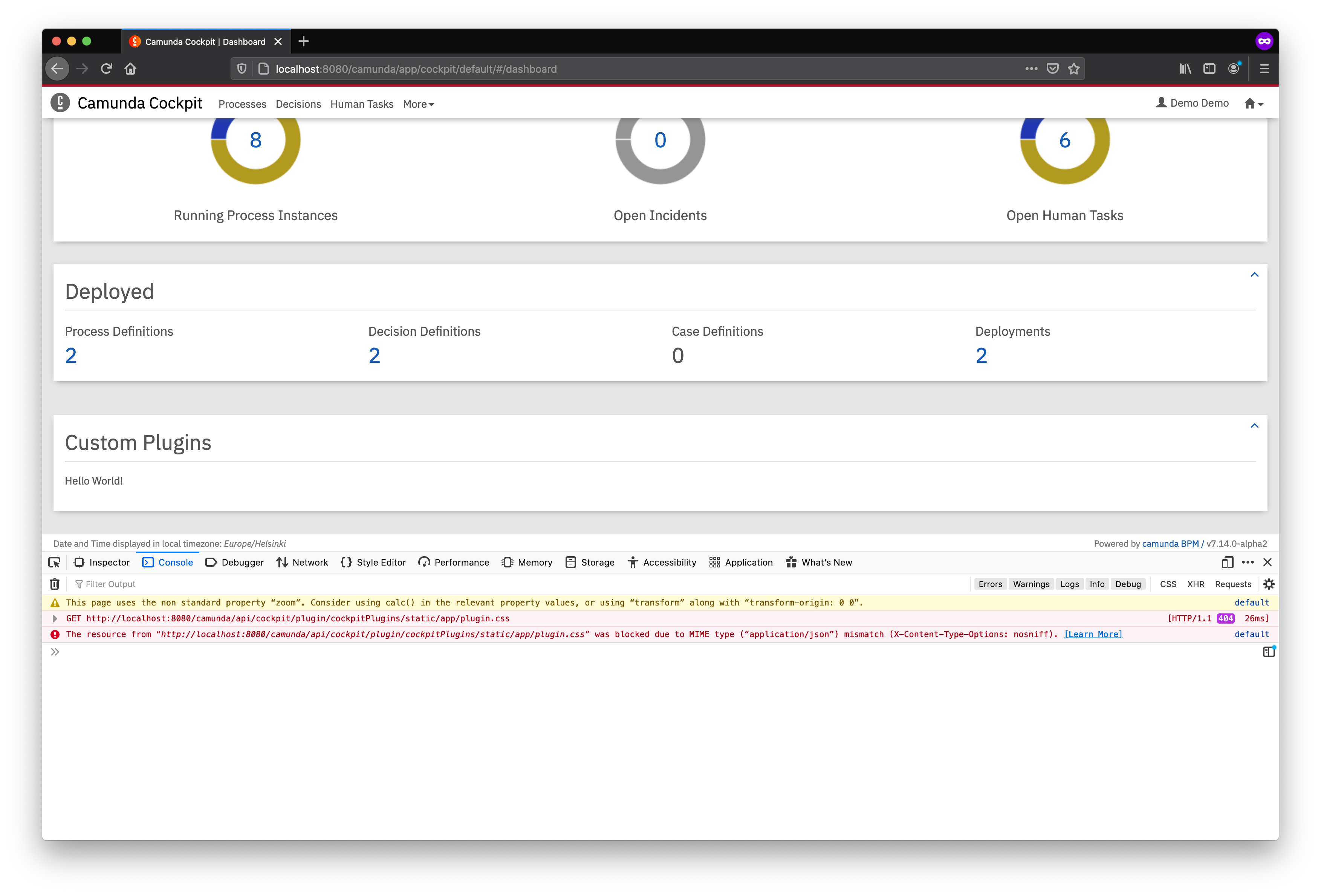The width and height of the screenshot is (1321, 896).
Task: Collapse the Deployed section chevron
Action: coord(1254,275)
